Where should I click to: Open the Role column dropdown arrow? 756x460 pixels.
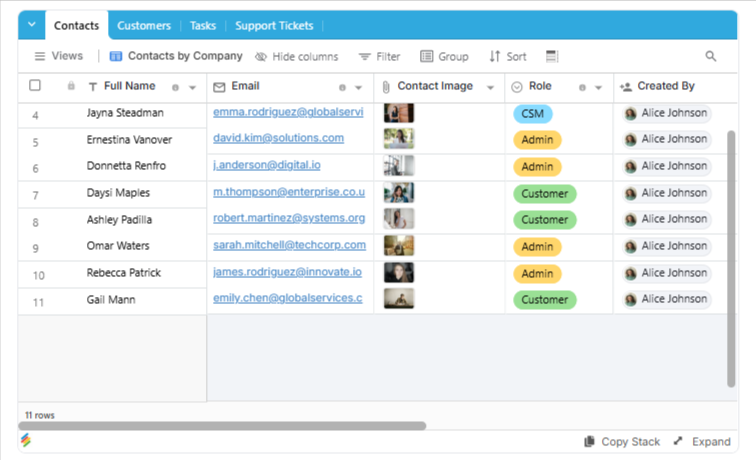click(598, 88)
